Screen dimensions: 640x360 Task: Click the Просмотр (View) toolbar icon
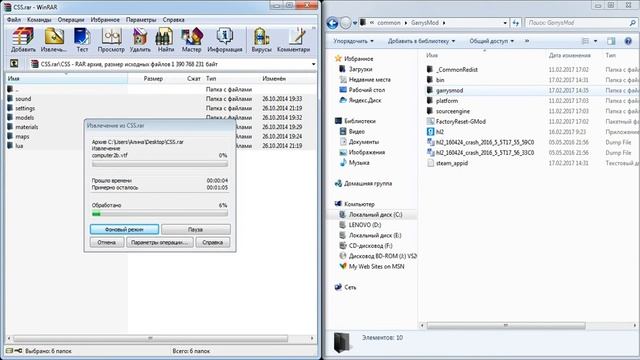111,40
